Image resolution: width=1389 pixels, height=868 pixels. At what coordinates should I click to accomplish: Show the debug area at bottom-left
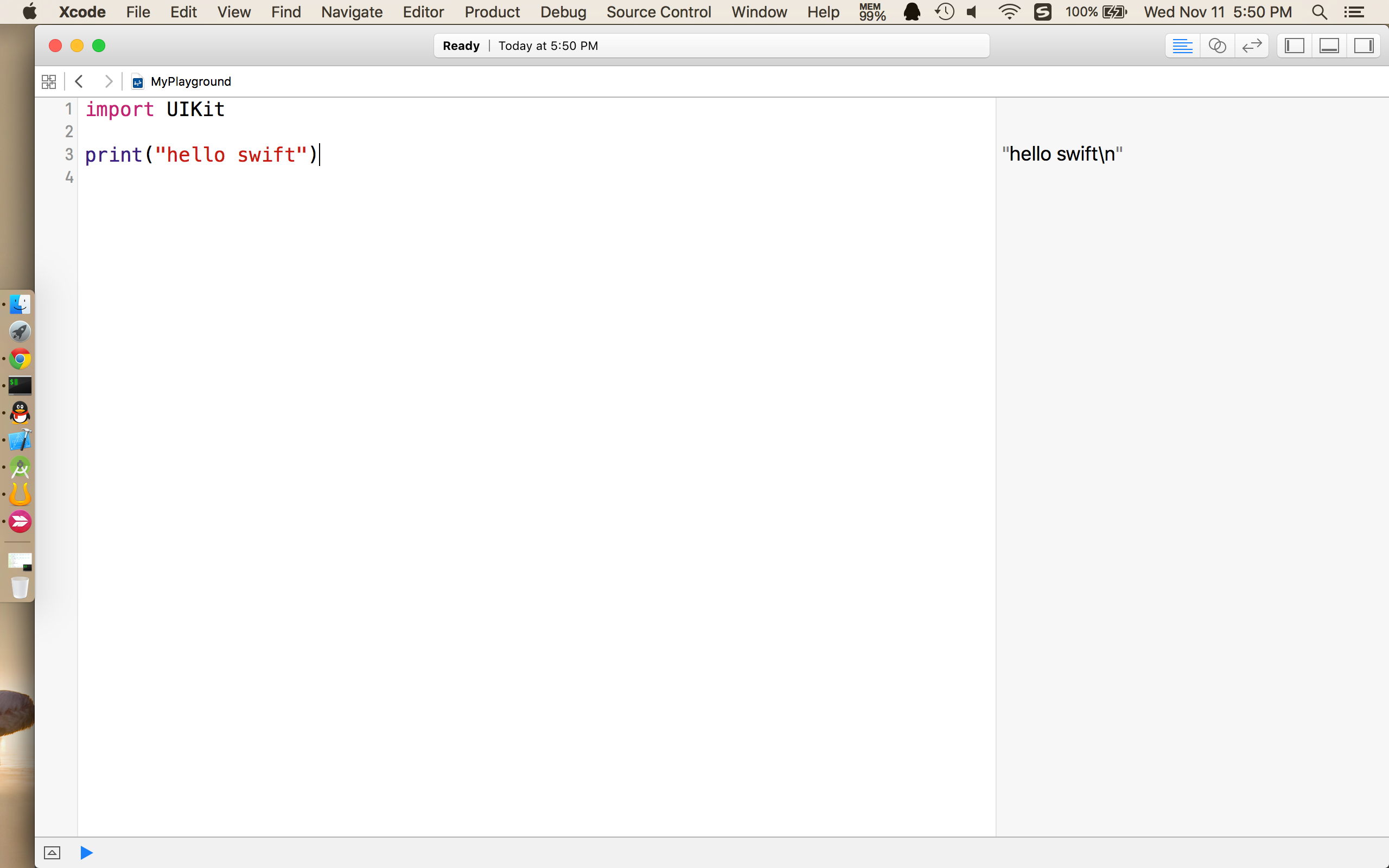point(52,852)
